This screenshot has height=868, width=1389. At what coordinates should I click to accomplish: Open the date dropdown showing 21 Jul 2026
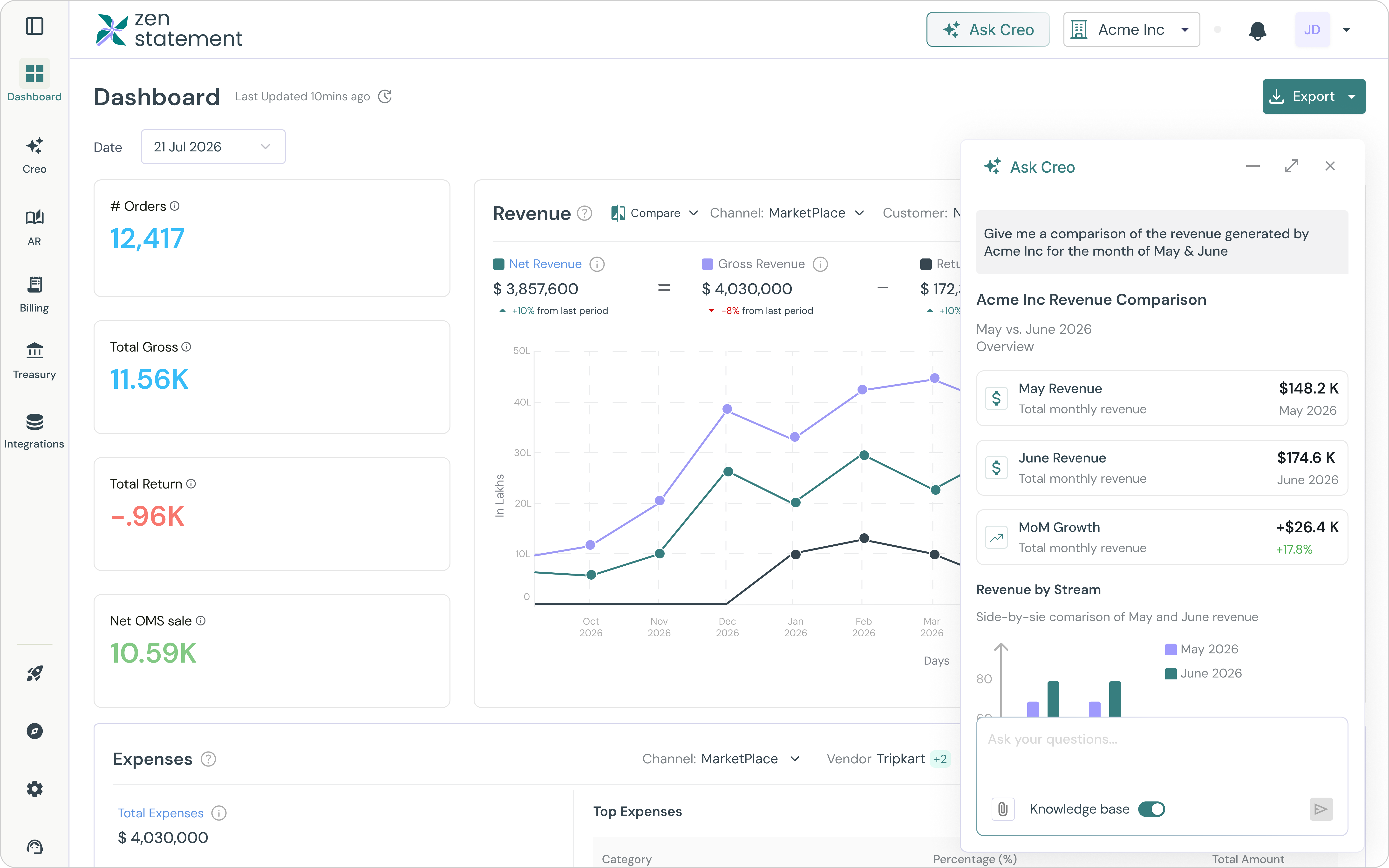(213, 147)
